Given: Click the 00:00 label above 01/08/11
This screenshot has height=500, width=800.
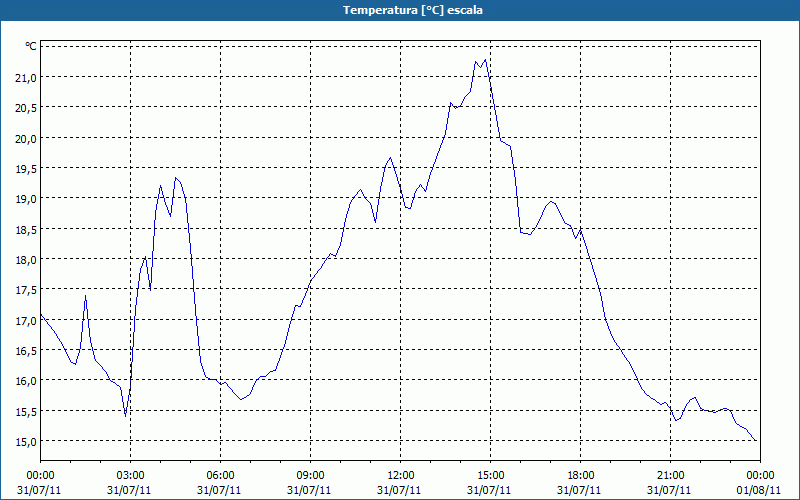Looking at the screenshot, I should pos(760,476).
